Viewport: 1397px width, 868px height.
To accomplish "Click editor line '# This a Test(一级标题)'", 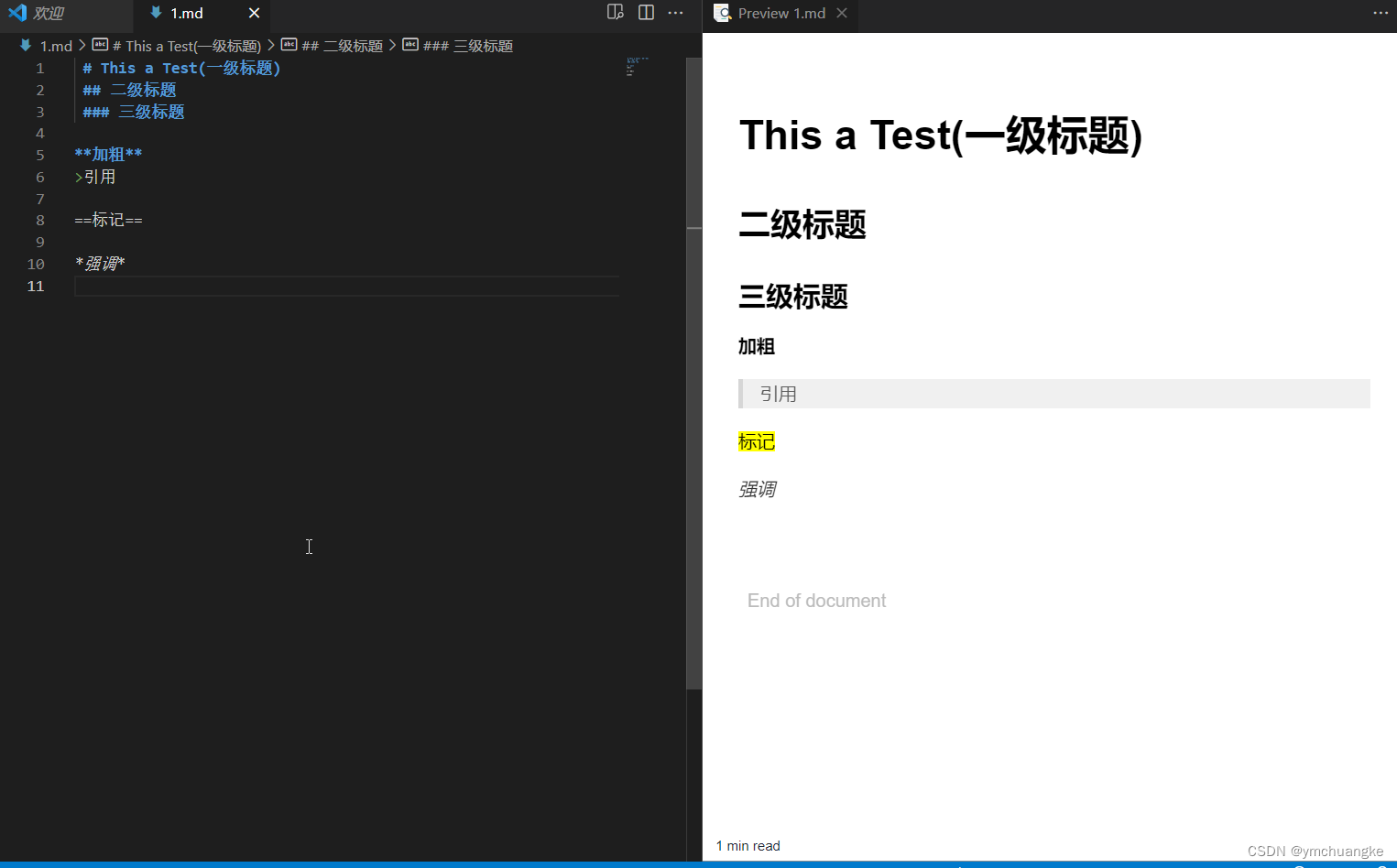I will pyautogui.click(x=181, y=68).
